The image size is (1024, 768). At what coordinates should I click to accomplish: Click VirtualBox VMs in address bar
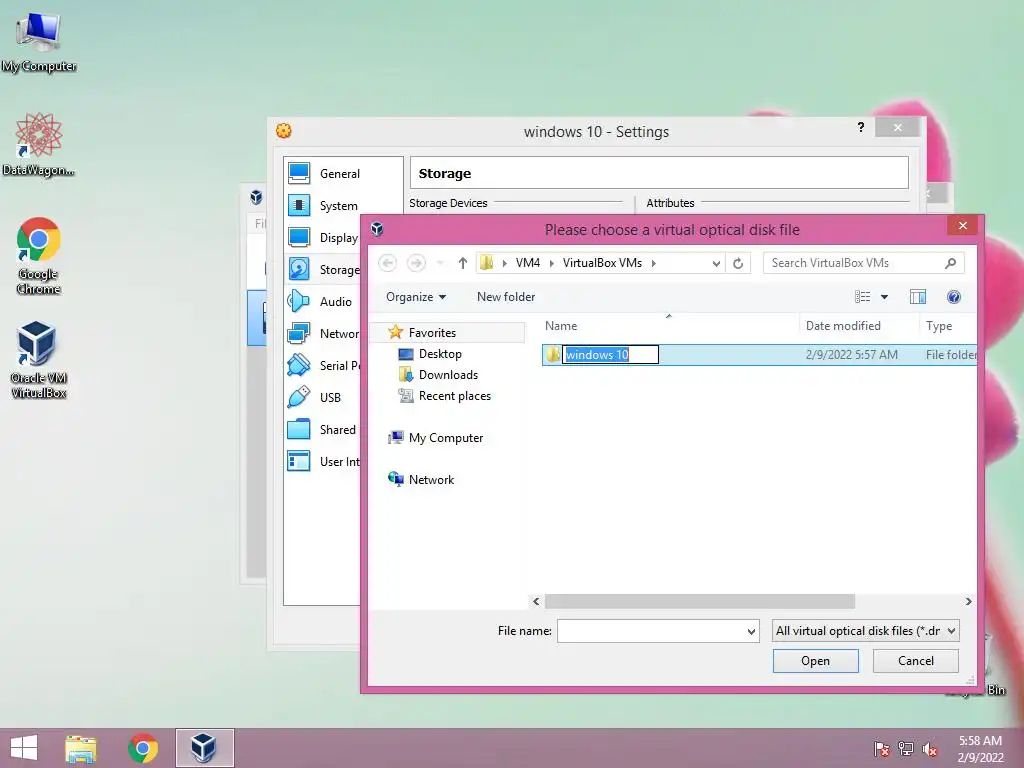coord(602,263)
